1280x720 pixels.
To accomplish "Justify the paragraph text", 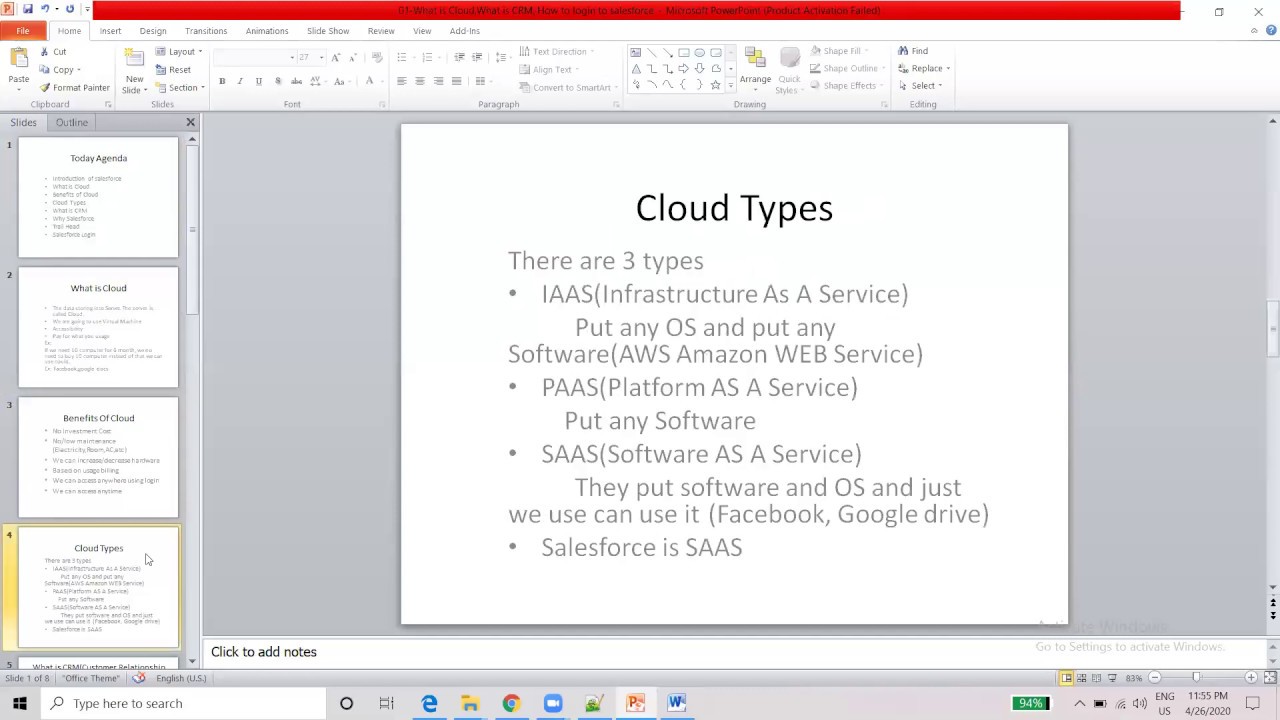I will click(x=457, y=81).
